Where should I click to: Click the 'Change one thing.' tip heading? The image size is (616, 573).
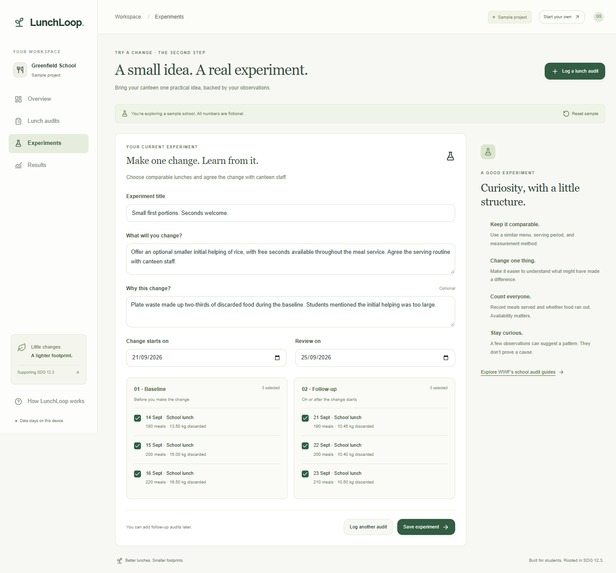[513, 261]
